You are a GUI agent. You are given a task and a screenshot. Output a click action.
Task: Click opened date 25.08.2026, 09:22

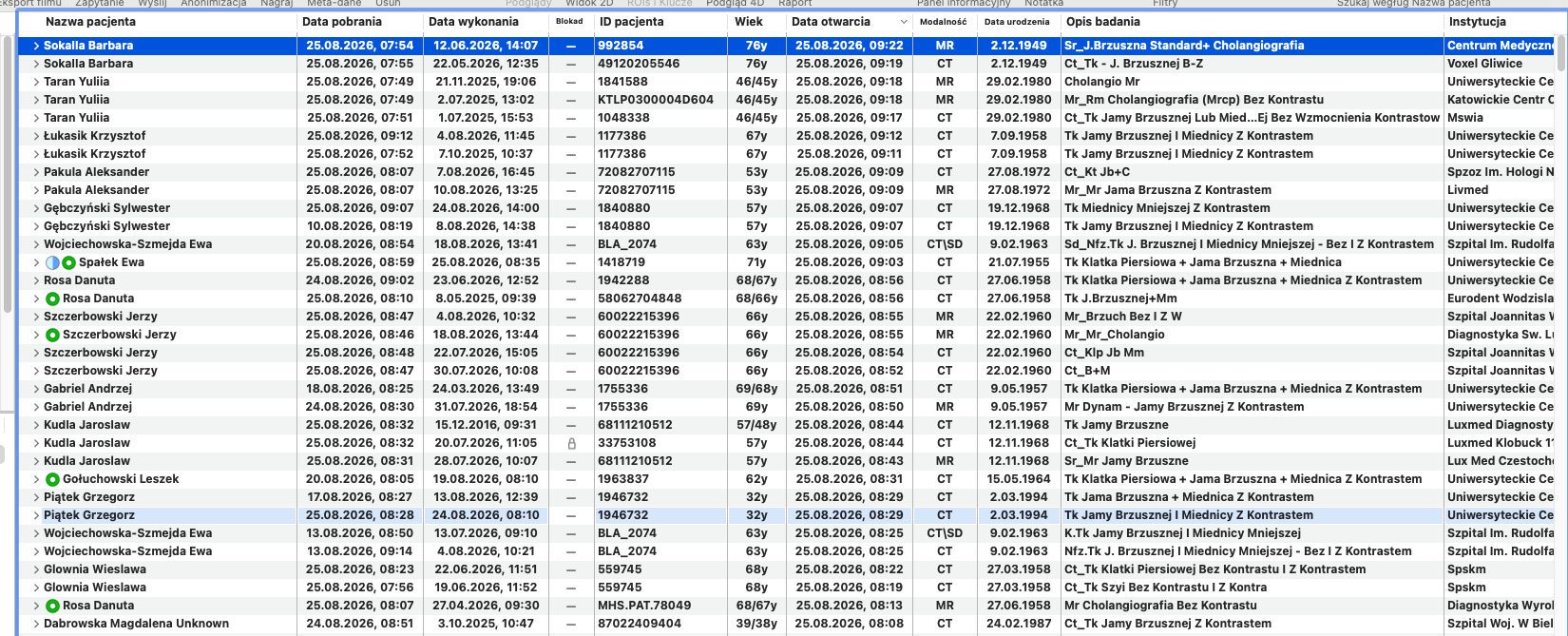[849, 46]
